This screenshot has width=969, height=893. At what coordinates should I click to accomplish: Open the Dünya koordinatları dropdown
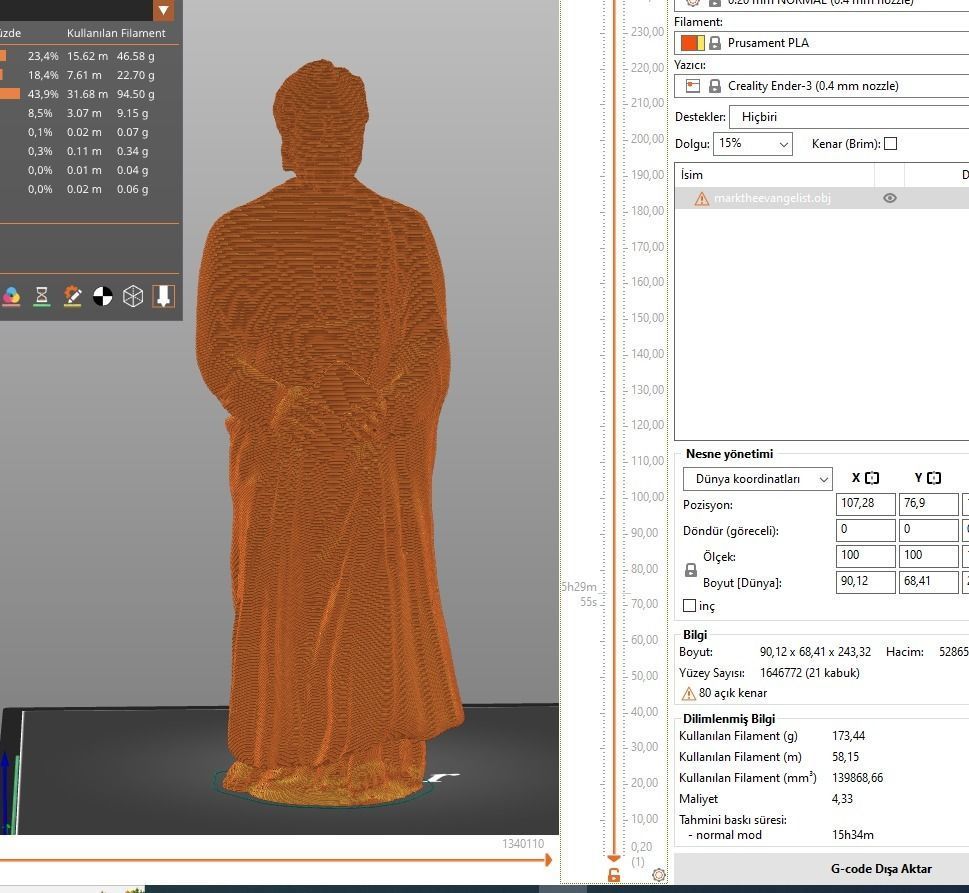(758, 479)
